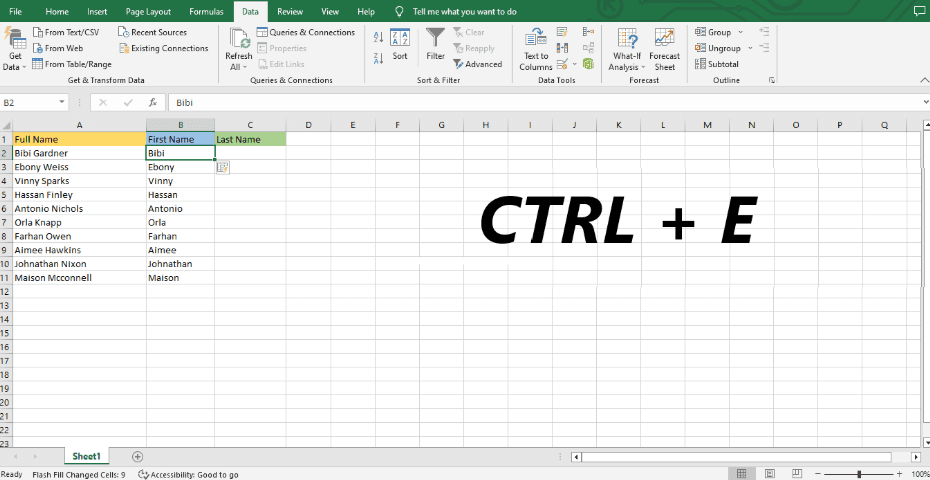Image resolution: width=930 pixels, height=480 pixels.
Task: Sort A to Z ascending
Action: click(378, 37)
